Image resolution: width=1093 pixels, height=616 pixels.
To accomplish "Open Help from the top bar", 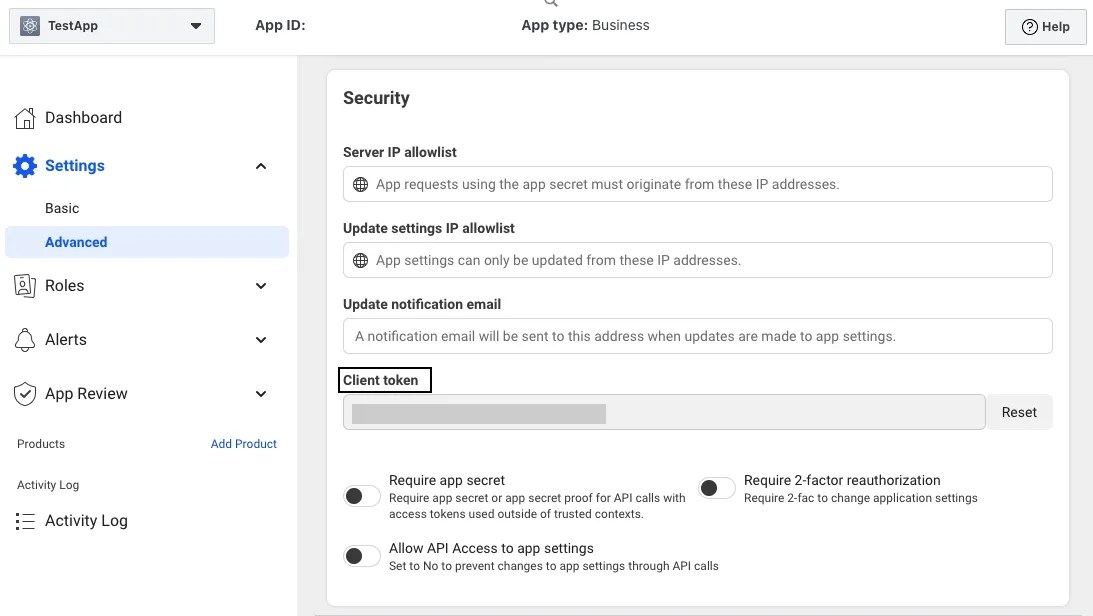I will pos(1045,26).
